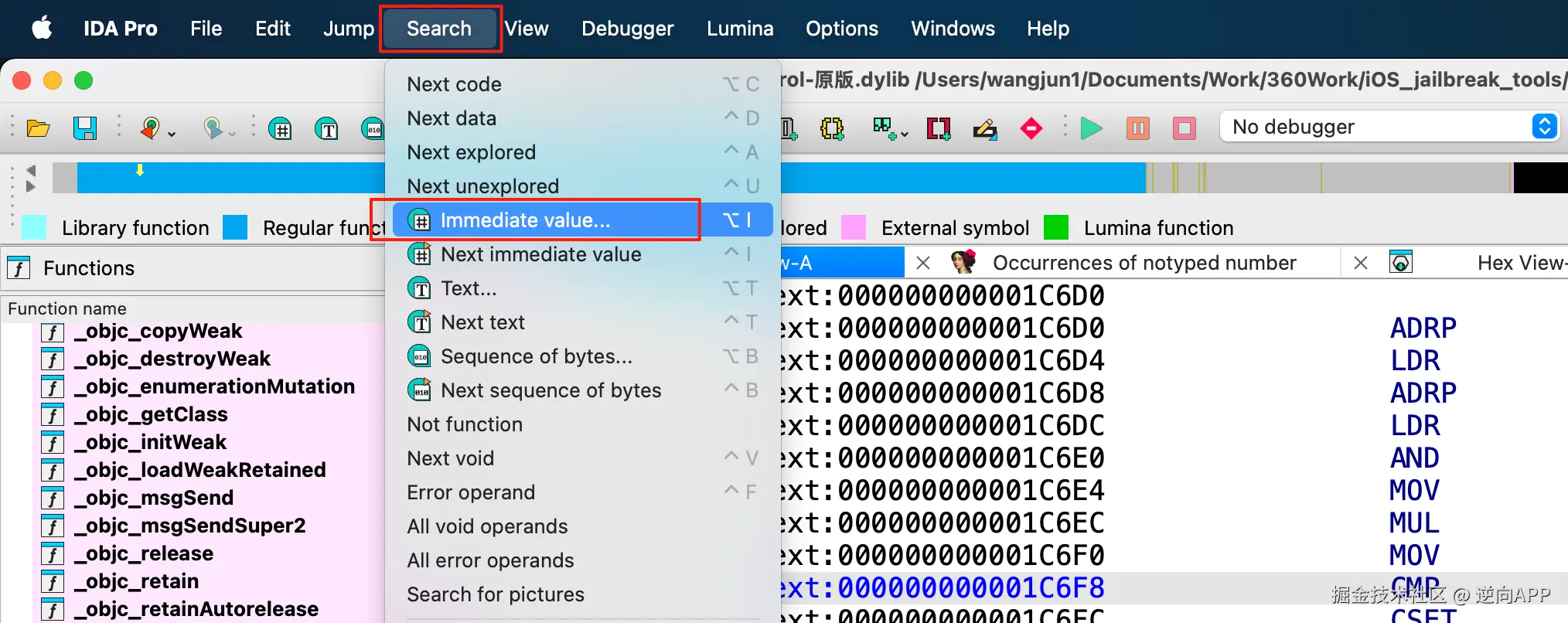This screenshot has width=1568, height=623.
Task: Choose Next void menu entry
Action: click(583, 458)
